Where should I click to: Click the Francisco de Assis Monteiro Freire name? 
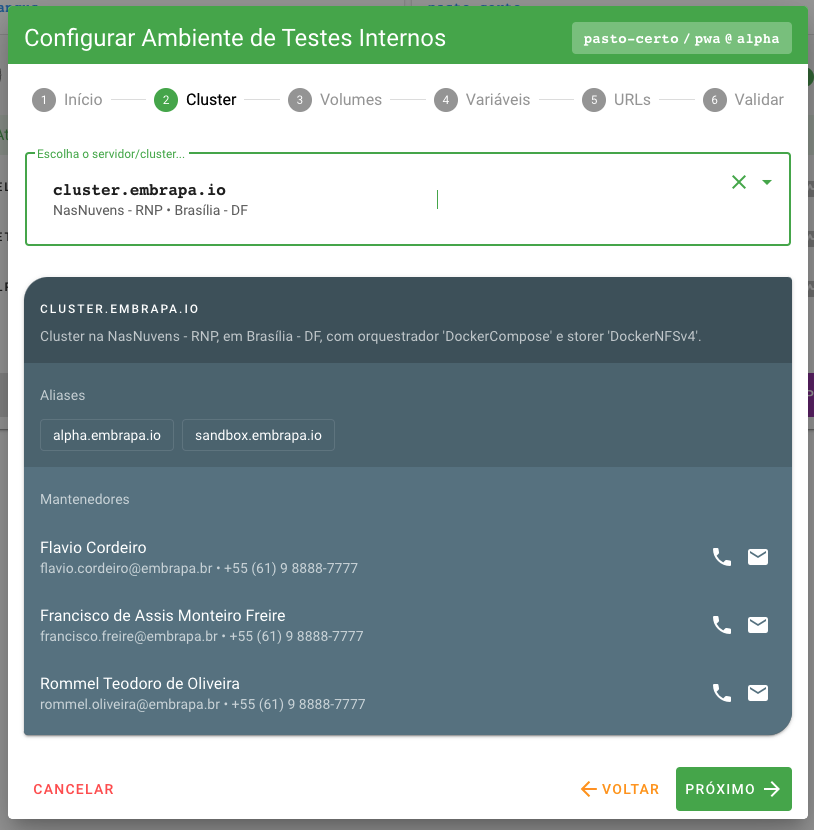(x=162, y=616)
